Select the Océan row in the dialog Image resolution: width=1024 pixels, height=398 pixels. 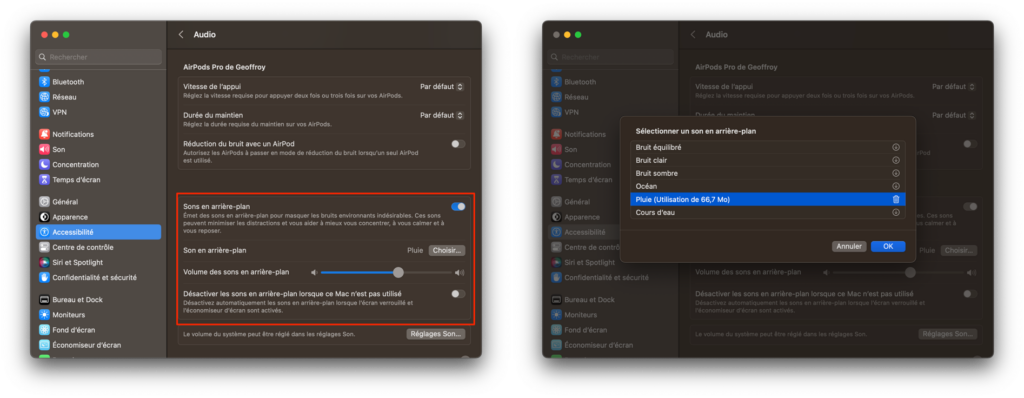767,186
